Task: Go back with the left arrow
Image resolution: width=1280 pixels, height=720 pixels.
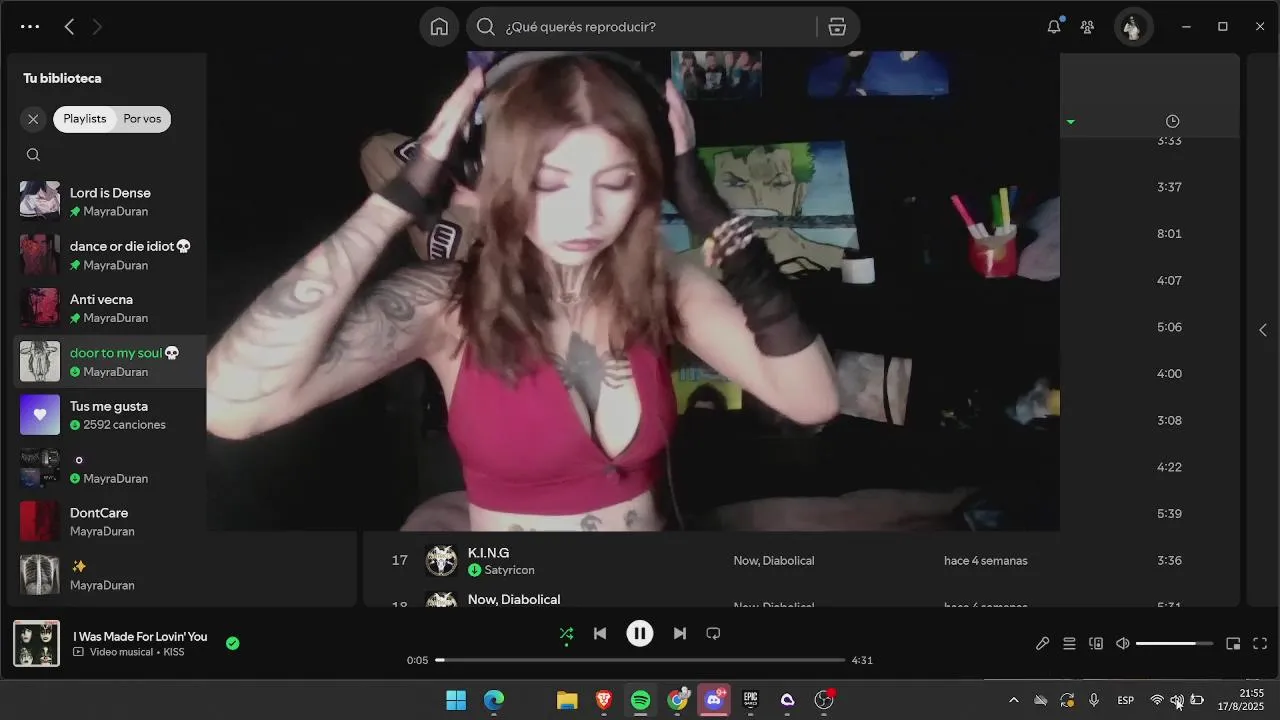Action: point(69,27)
